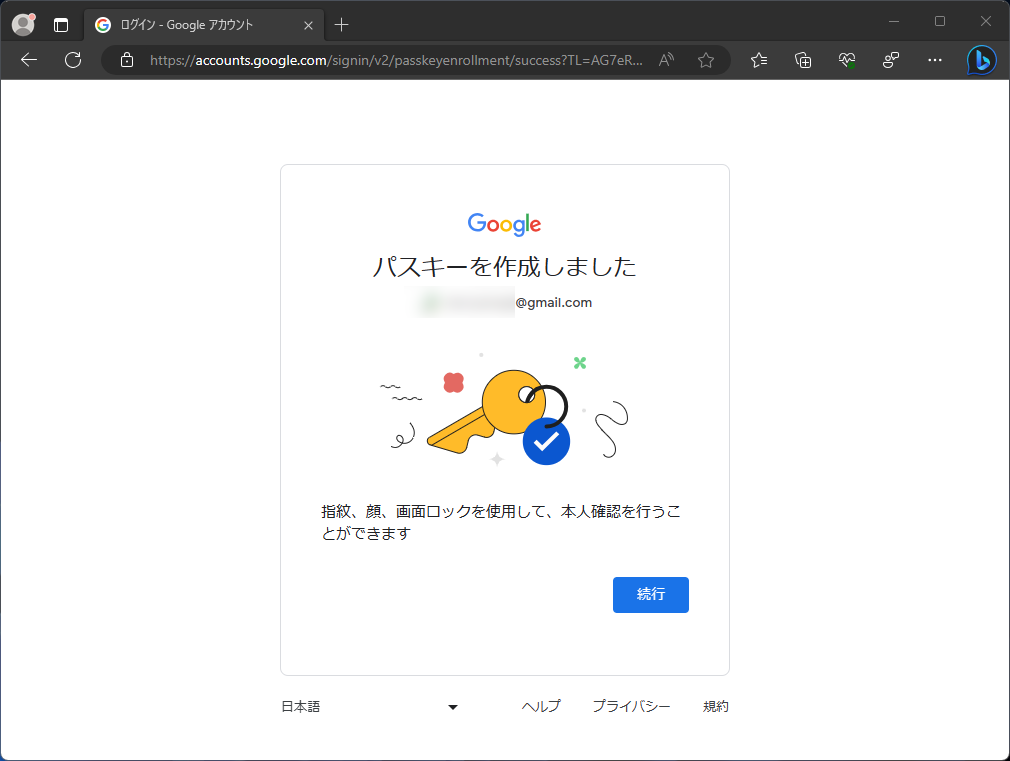Open Settings and more with the ellipsis

tap(934, 60)
